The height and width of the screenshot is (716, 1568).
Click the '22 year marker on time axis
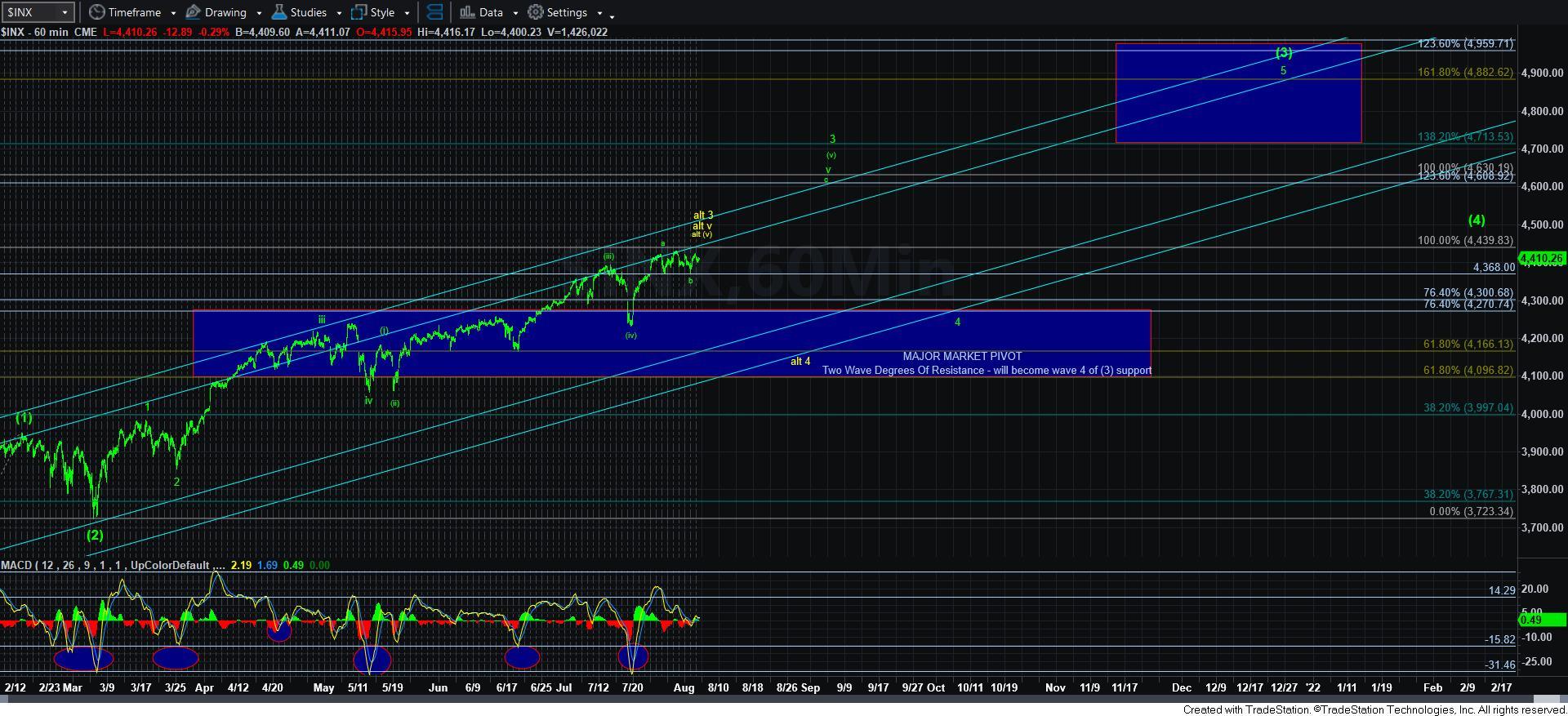[1312, 687]
